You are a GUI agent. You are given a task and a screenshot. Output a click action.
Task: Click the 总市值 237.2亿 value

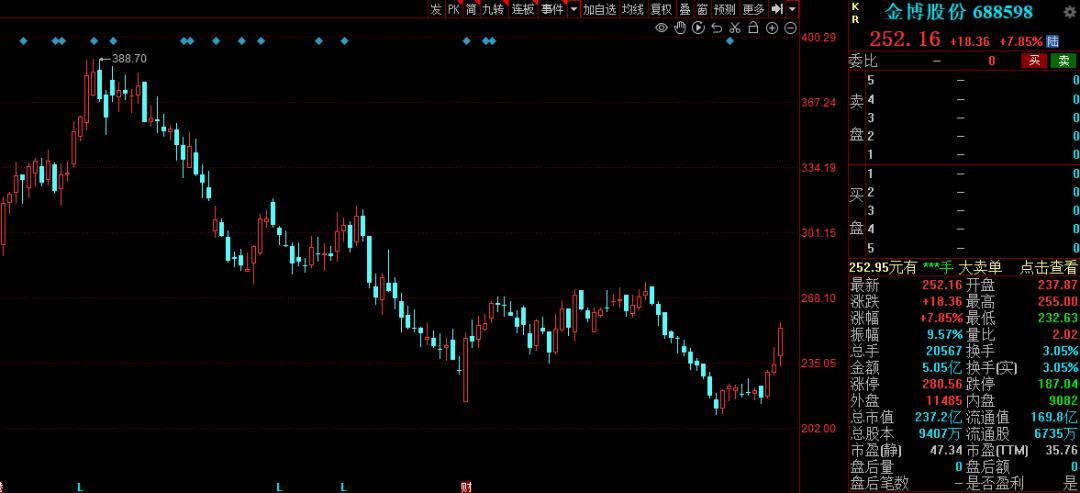click(x=938, y=417)
